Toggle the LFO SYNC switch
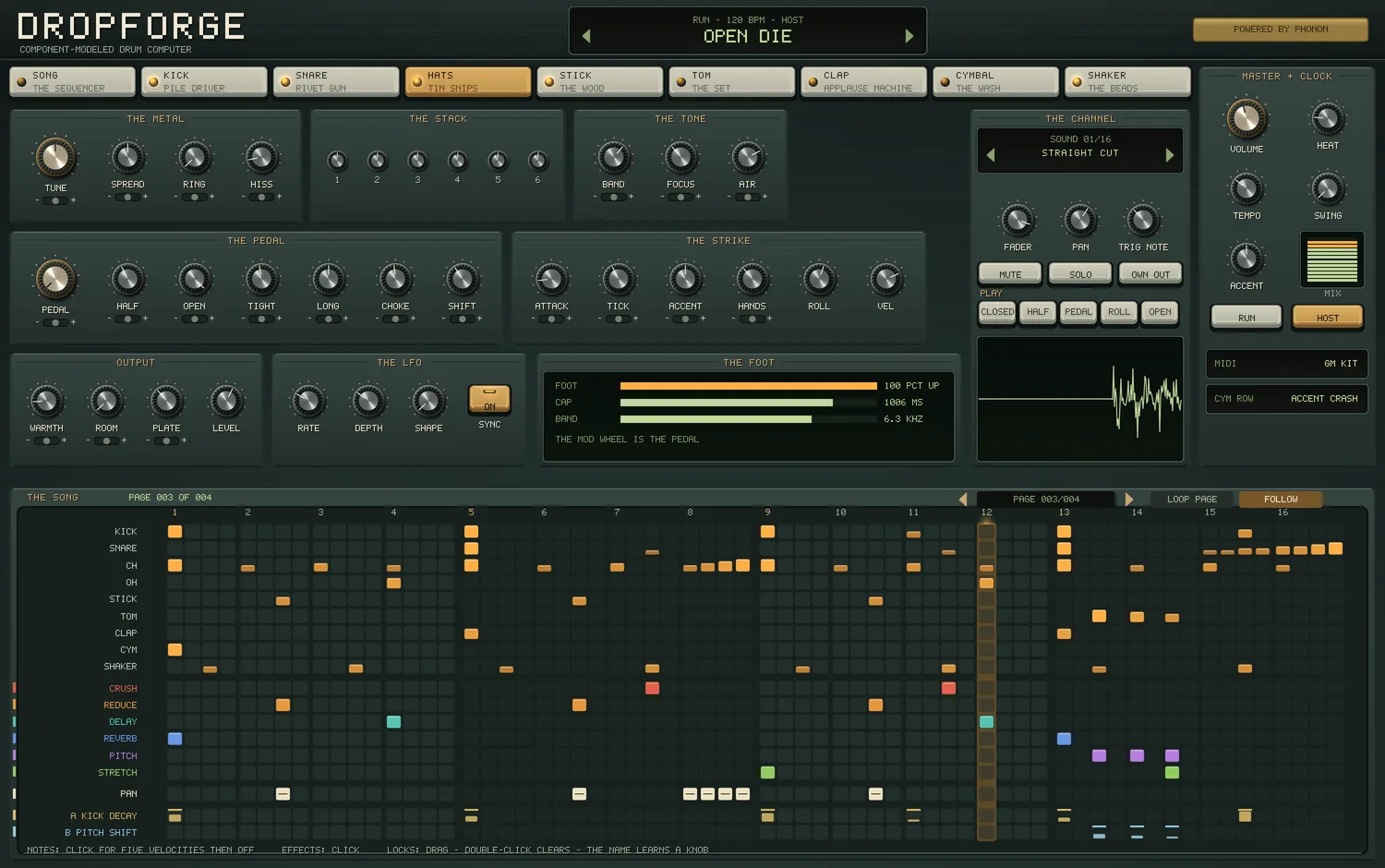Screen dimensions: 1385x868 (489, 399)
